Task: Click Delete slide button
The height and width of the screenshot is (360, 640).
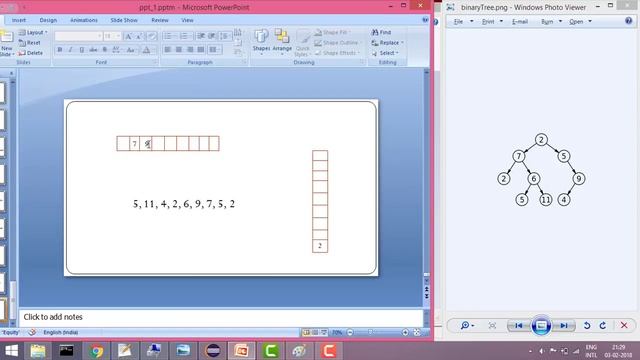Action: tap(31, 53)
